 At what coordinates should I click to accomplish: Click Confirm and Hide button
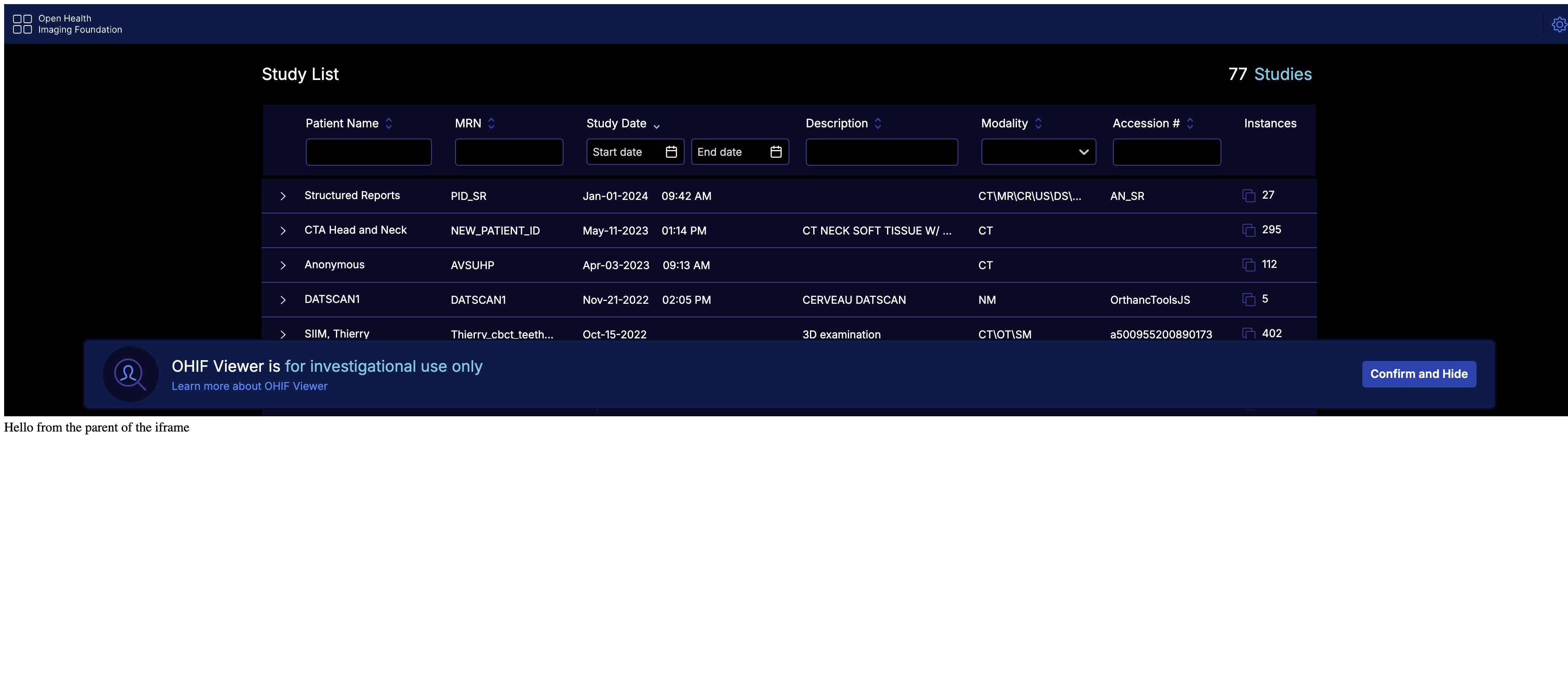coord(1418,374)
